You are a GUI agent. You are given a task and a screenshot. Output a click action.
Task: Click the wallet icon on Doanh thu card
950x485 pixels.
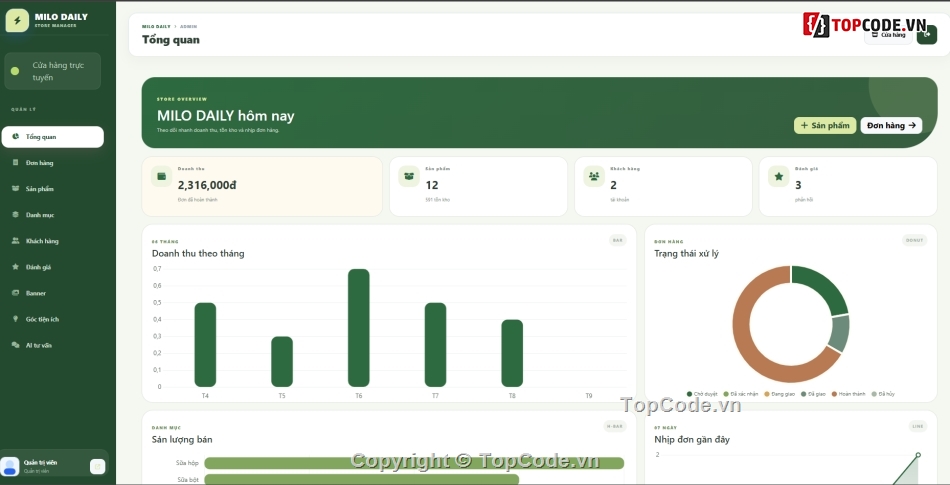[x=162, y=176]
